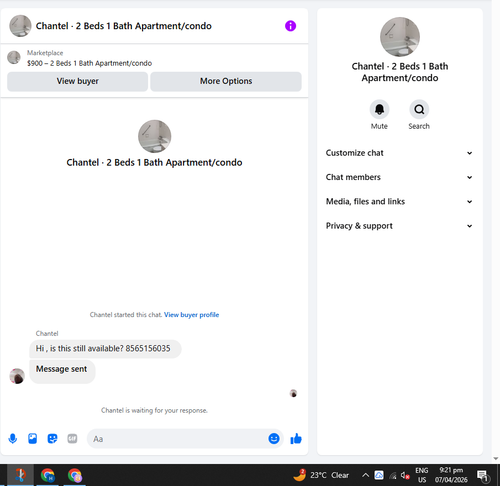Open cloud sync tray icon
The image size is (500, 486).
click(x=379, y=475)
